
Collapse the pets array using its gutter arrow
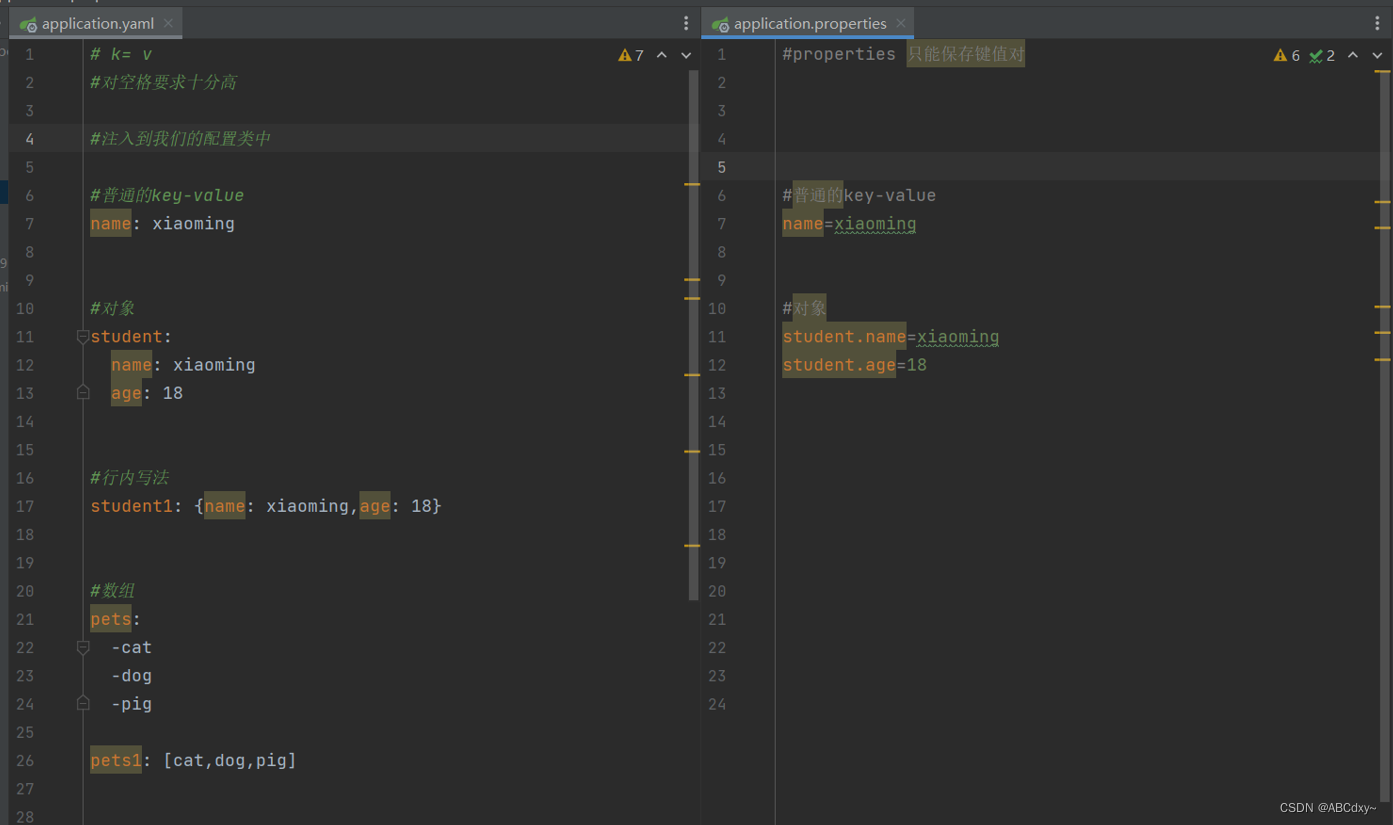click(x=82, y=648)
